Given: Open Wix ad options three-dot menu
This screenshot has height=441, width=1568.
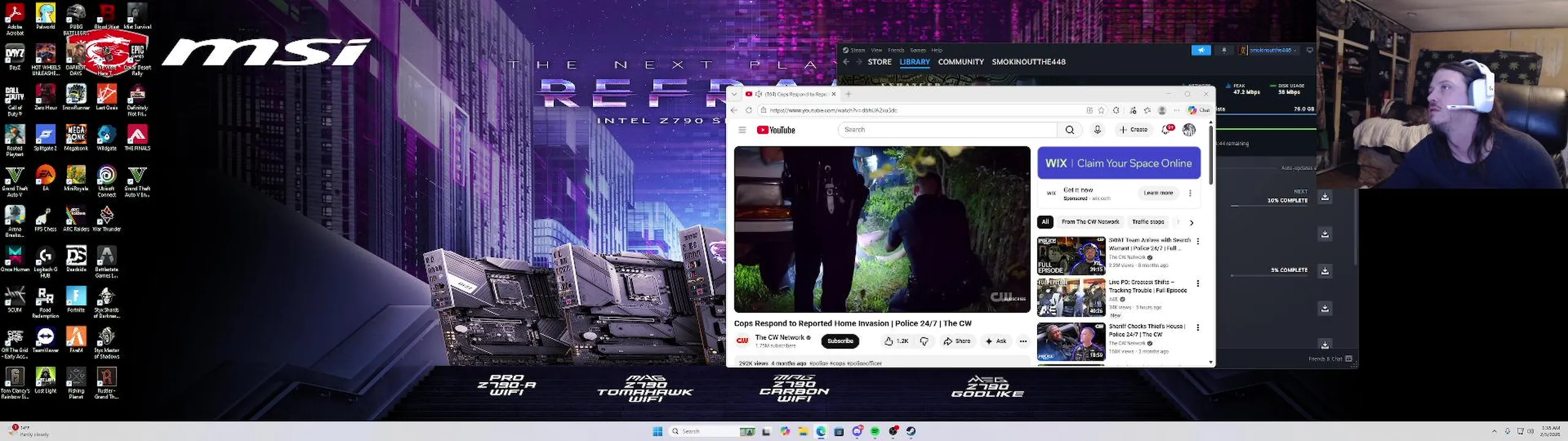Looking at the screenshot, I should click(1190, 193).
